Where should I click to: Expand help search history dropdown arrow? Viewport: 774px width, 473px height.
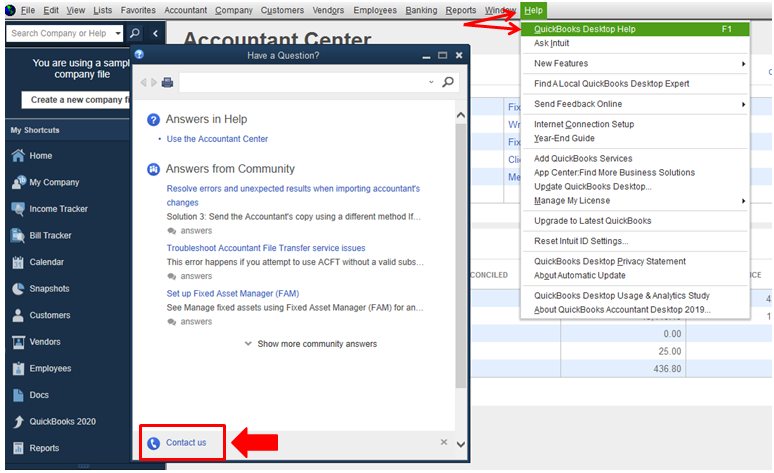click(431, 82)
